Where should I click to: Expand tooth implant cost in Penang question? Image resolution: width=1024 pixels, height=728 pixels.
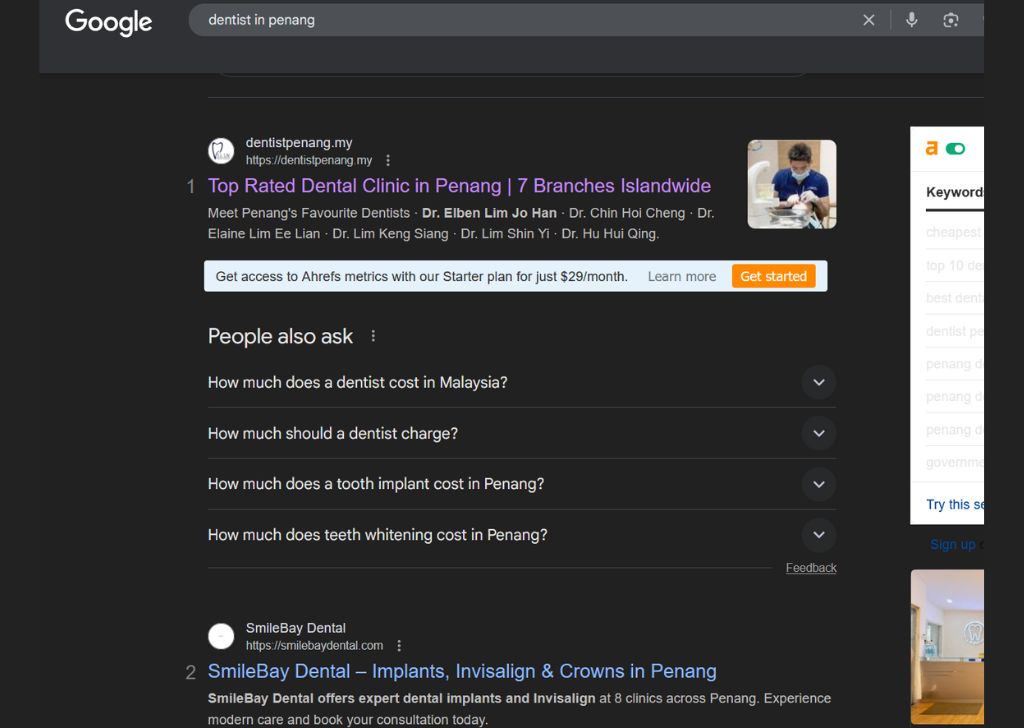(x=522, y=484)
